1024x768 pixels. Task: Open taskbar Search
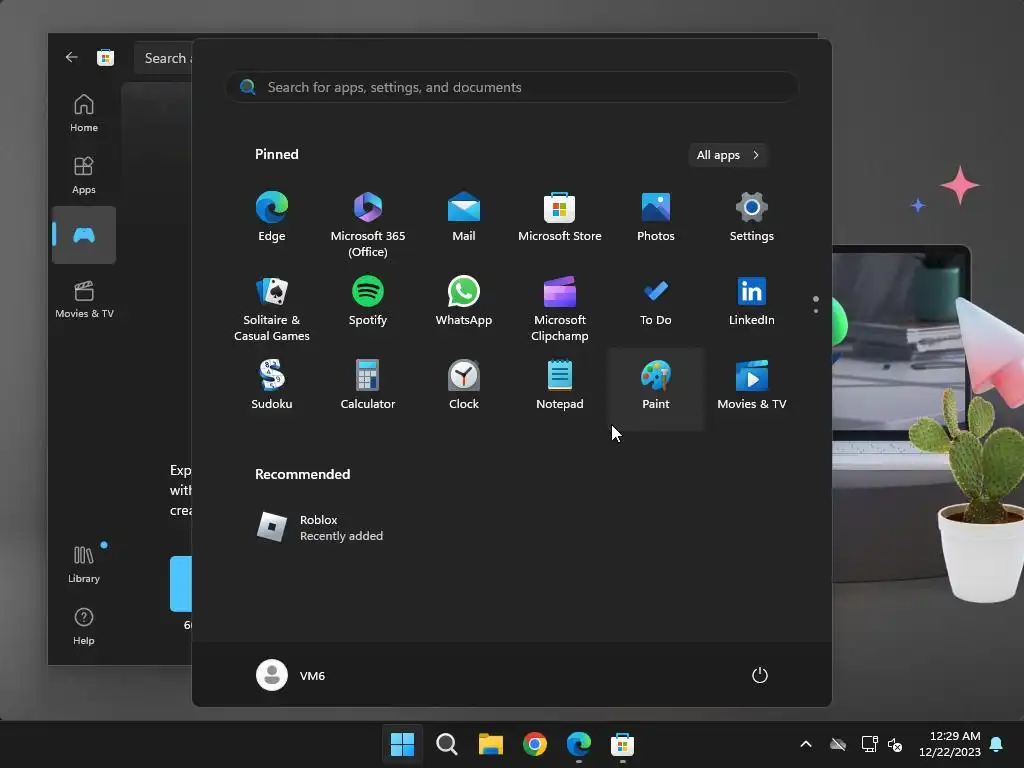[447, 744]
